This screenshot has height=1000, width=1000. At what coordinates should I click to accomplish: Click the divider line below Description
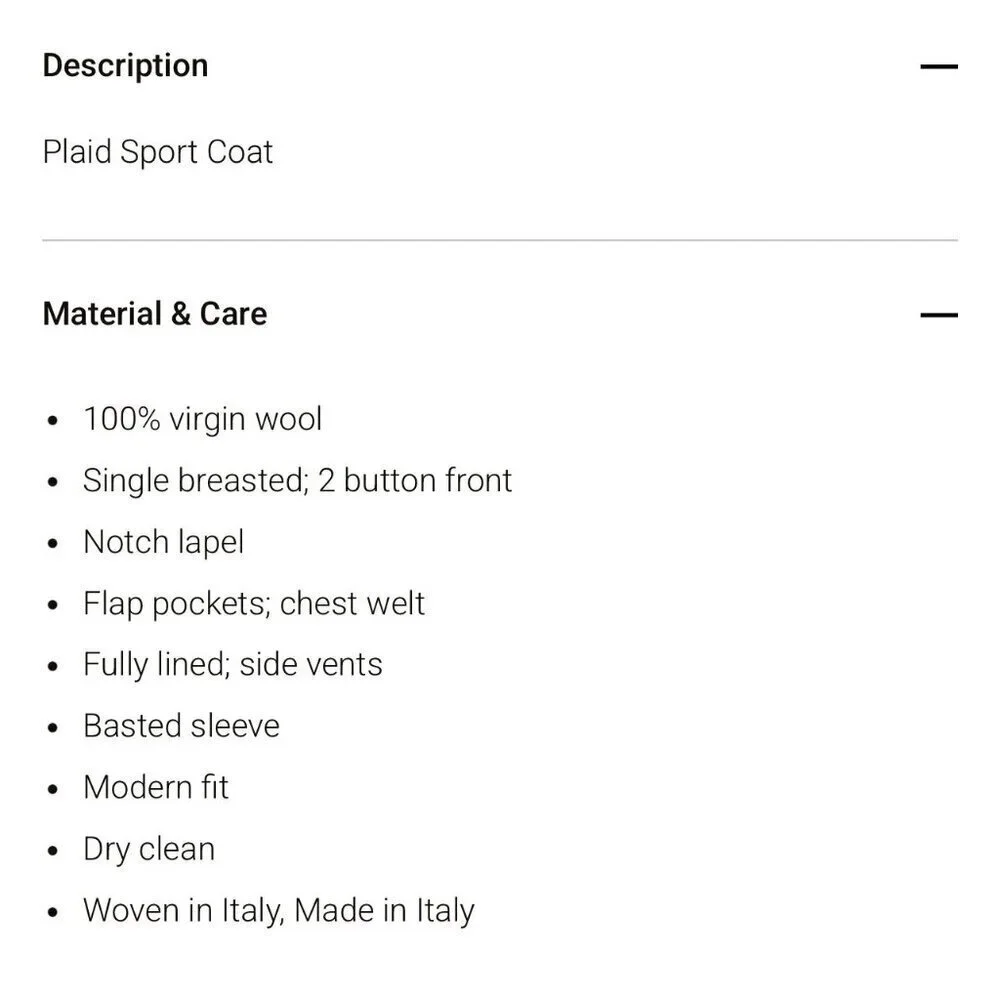coord(500,240)
